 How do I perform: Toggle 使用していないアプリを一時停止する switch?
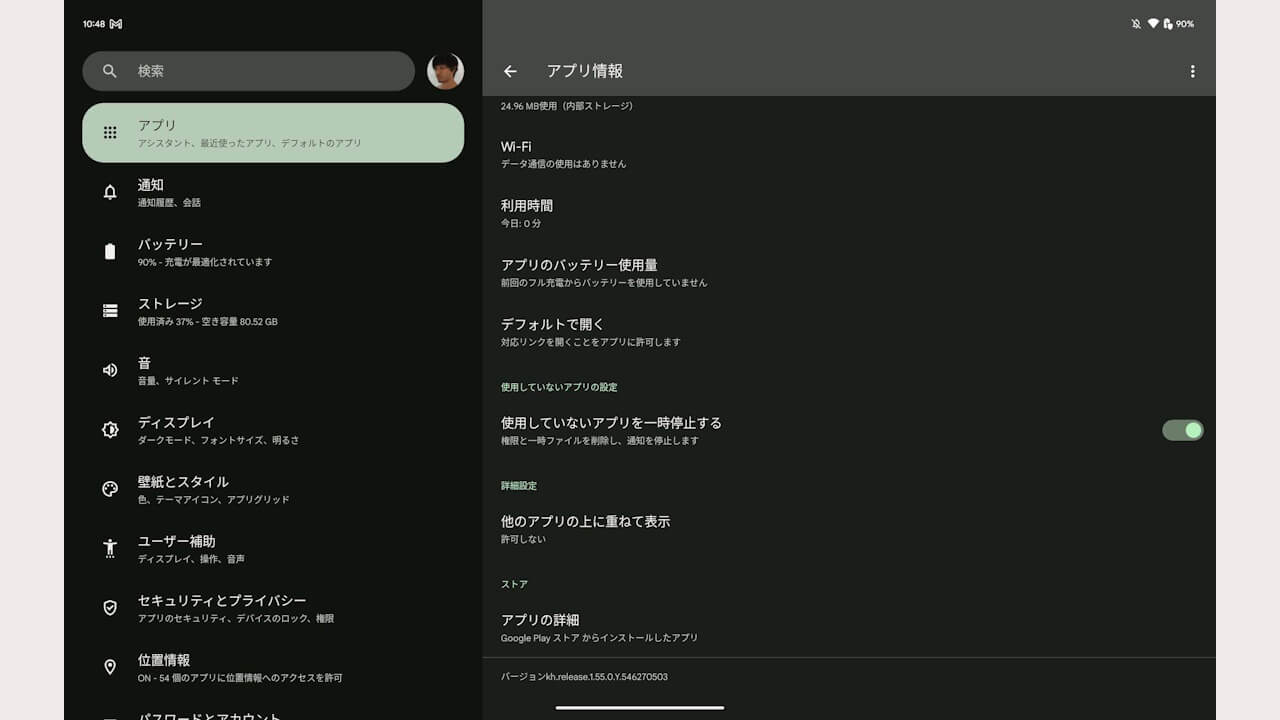click(x=1182, y=430)
